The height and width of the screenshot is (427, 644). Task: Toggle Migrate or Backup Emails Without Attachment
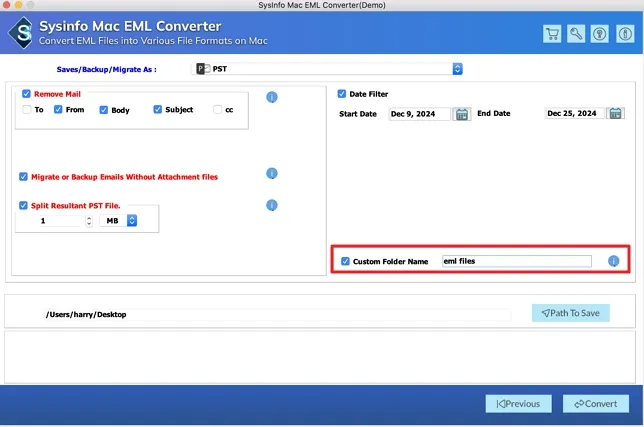23,177
